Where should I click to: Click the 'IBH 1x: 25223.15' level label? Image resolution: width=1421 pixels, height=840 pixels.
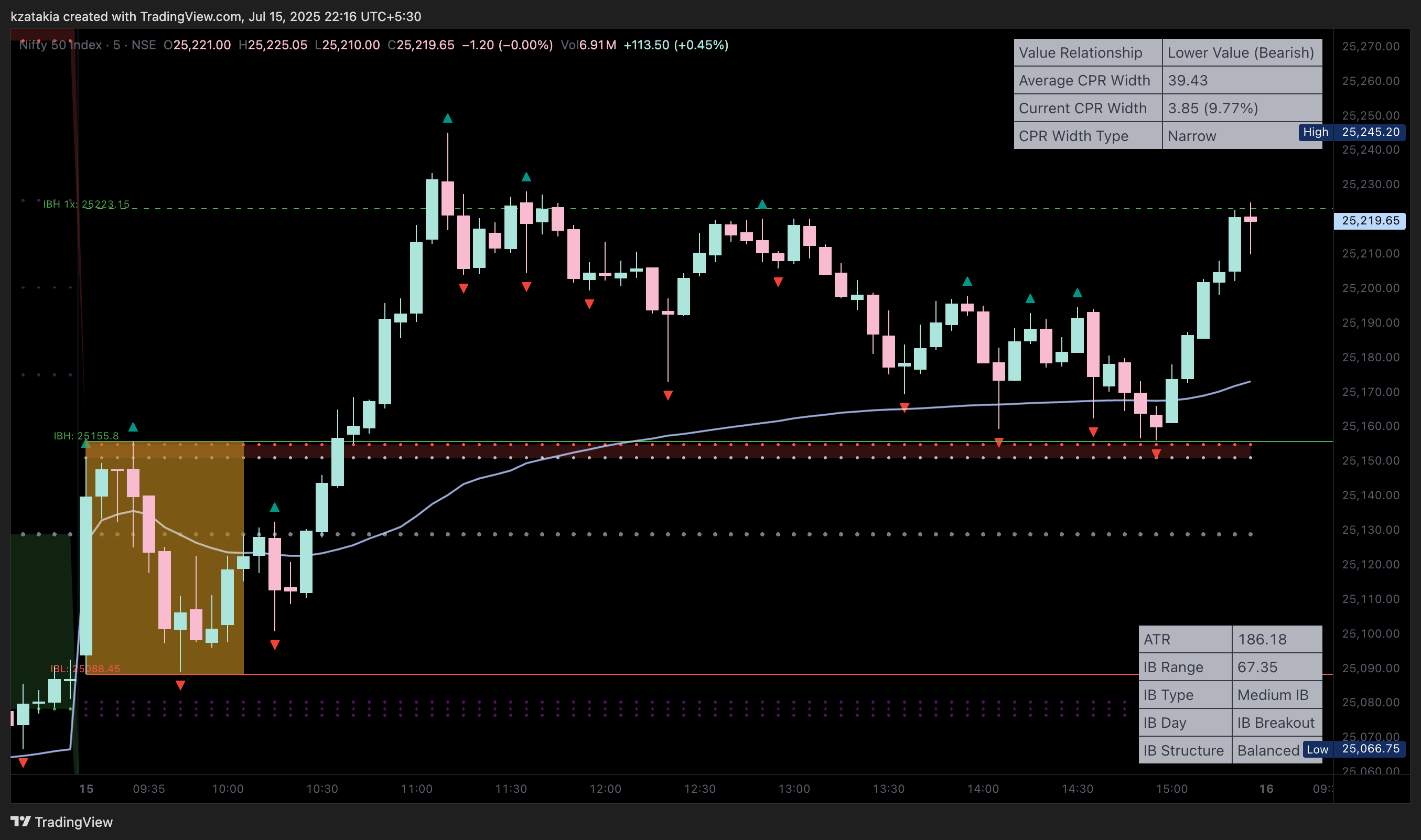tap(86, 204)
